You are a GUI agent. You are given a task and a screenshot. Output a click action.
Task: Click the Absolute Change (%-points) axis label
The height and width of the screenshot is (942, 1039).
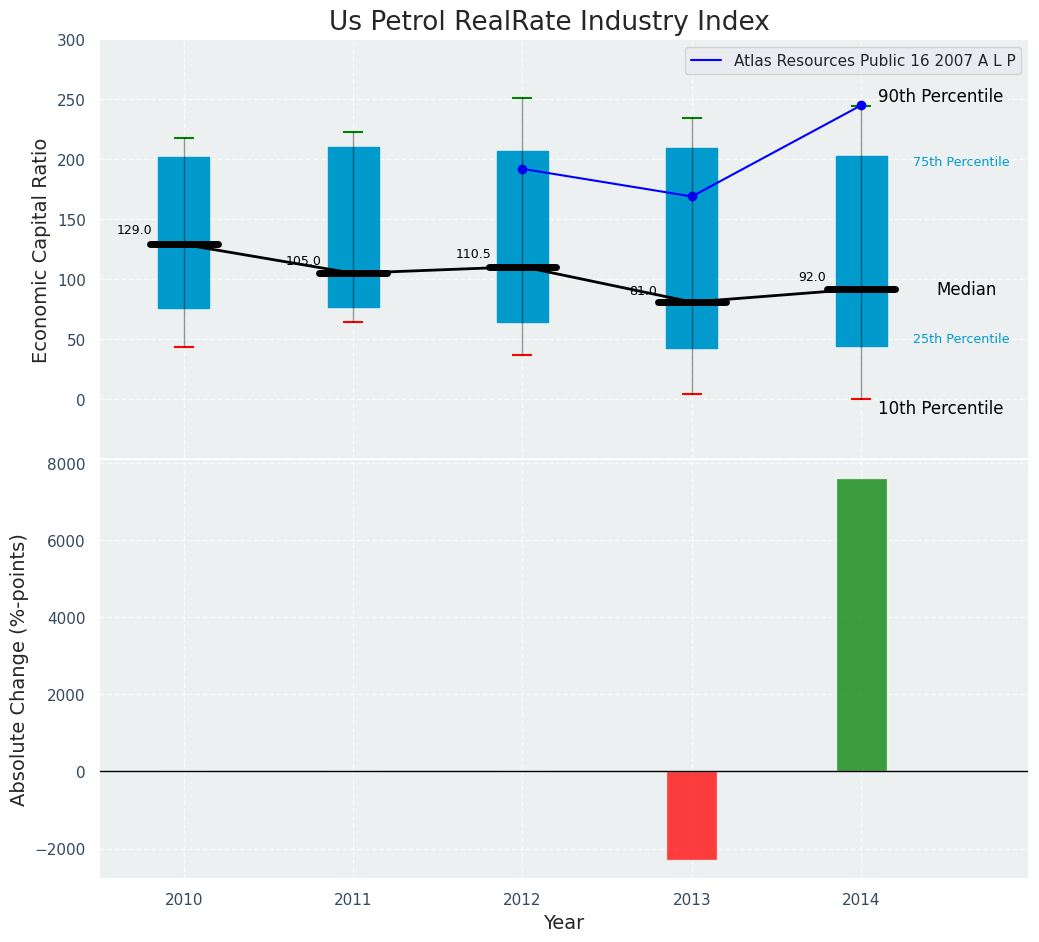click(19, 669)
